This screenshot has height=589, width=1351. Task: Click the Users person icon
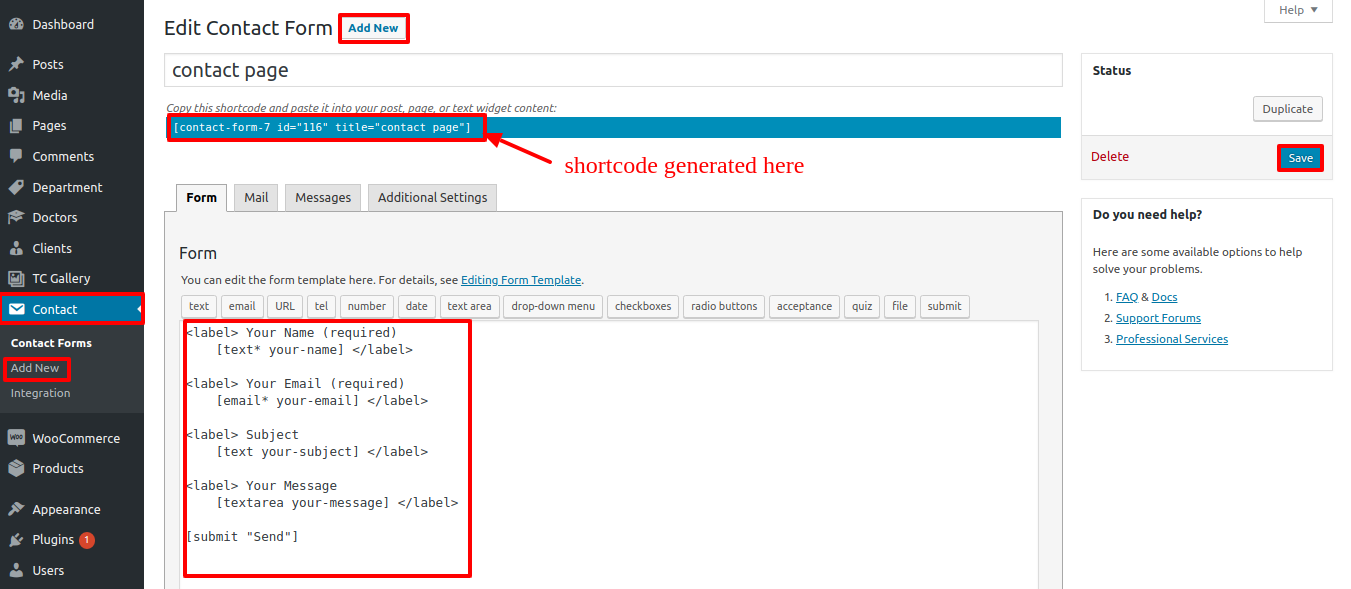pos(16,570)
